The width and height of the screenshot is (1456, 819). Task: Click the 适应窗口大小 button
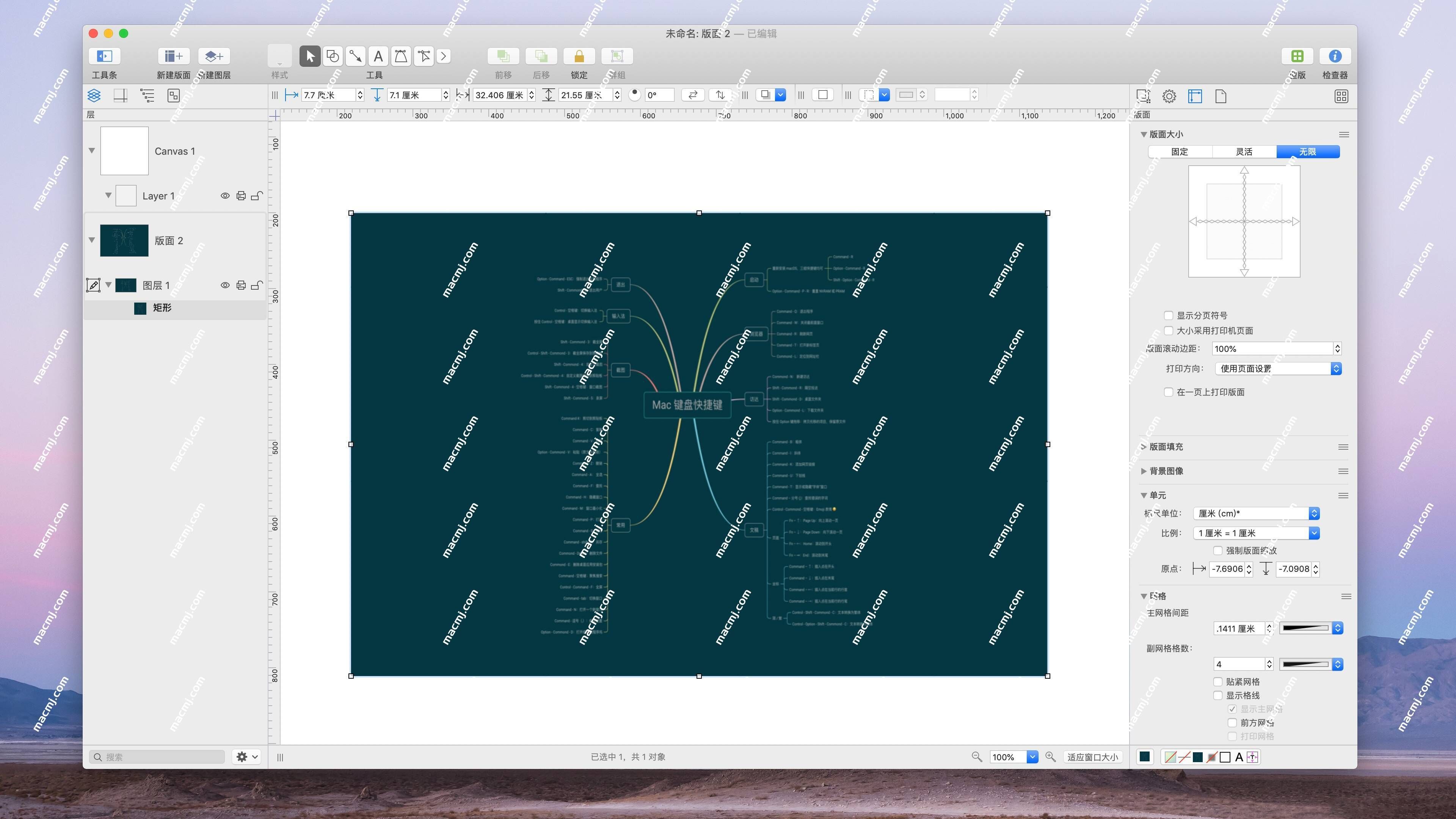coord(1092,757)
